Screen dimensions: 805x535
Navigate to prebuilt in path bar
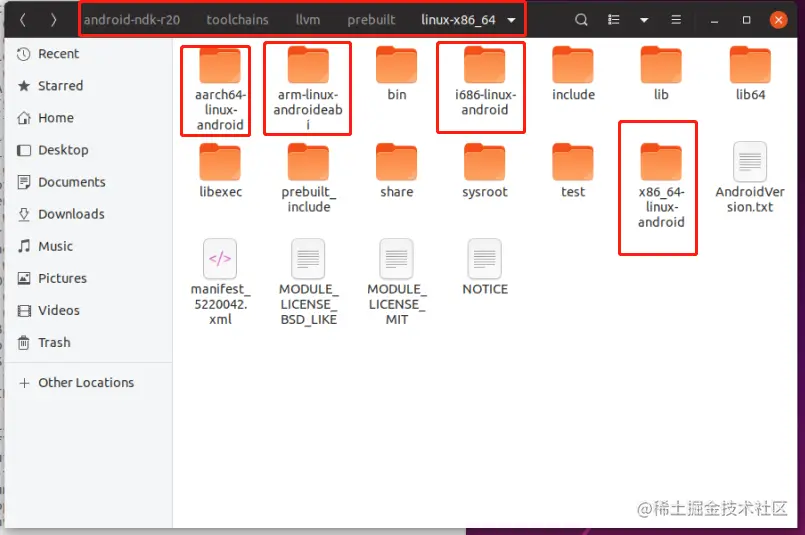click(371, 20)
